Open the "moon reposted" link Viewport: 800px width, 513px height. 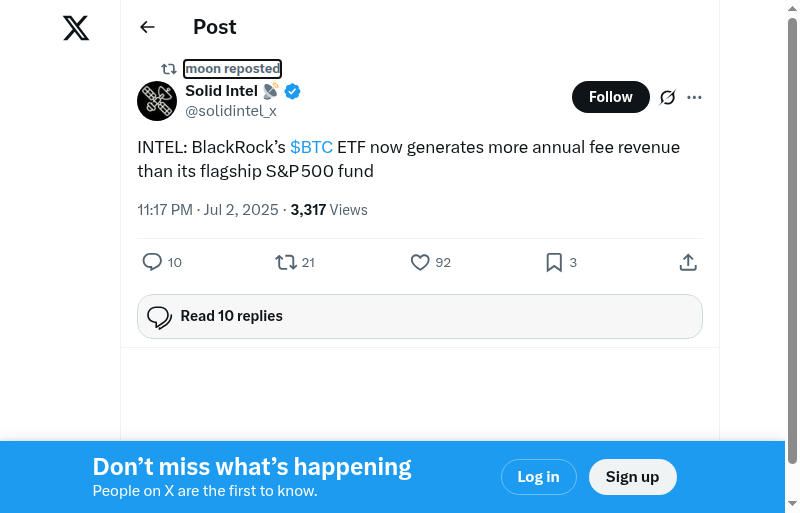click(232, 69)
